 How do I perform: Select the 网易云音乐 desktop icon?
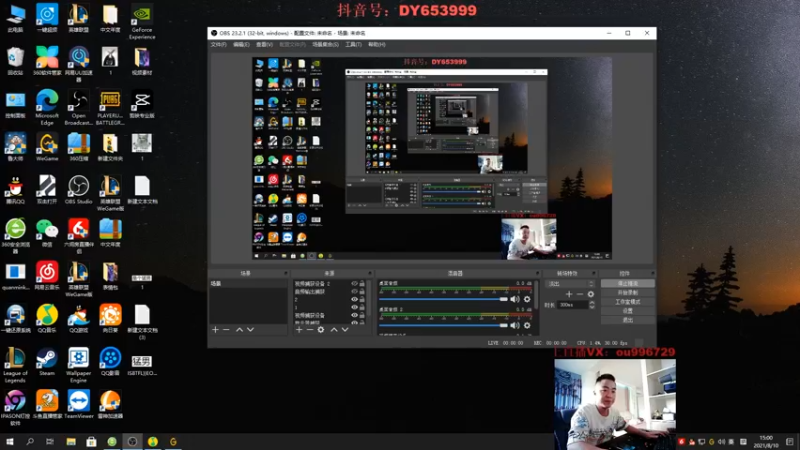pyautogui.click(x=47, y=276)
